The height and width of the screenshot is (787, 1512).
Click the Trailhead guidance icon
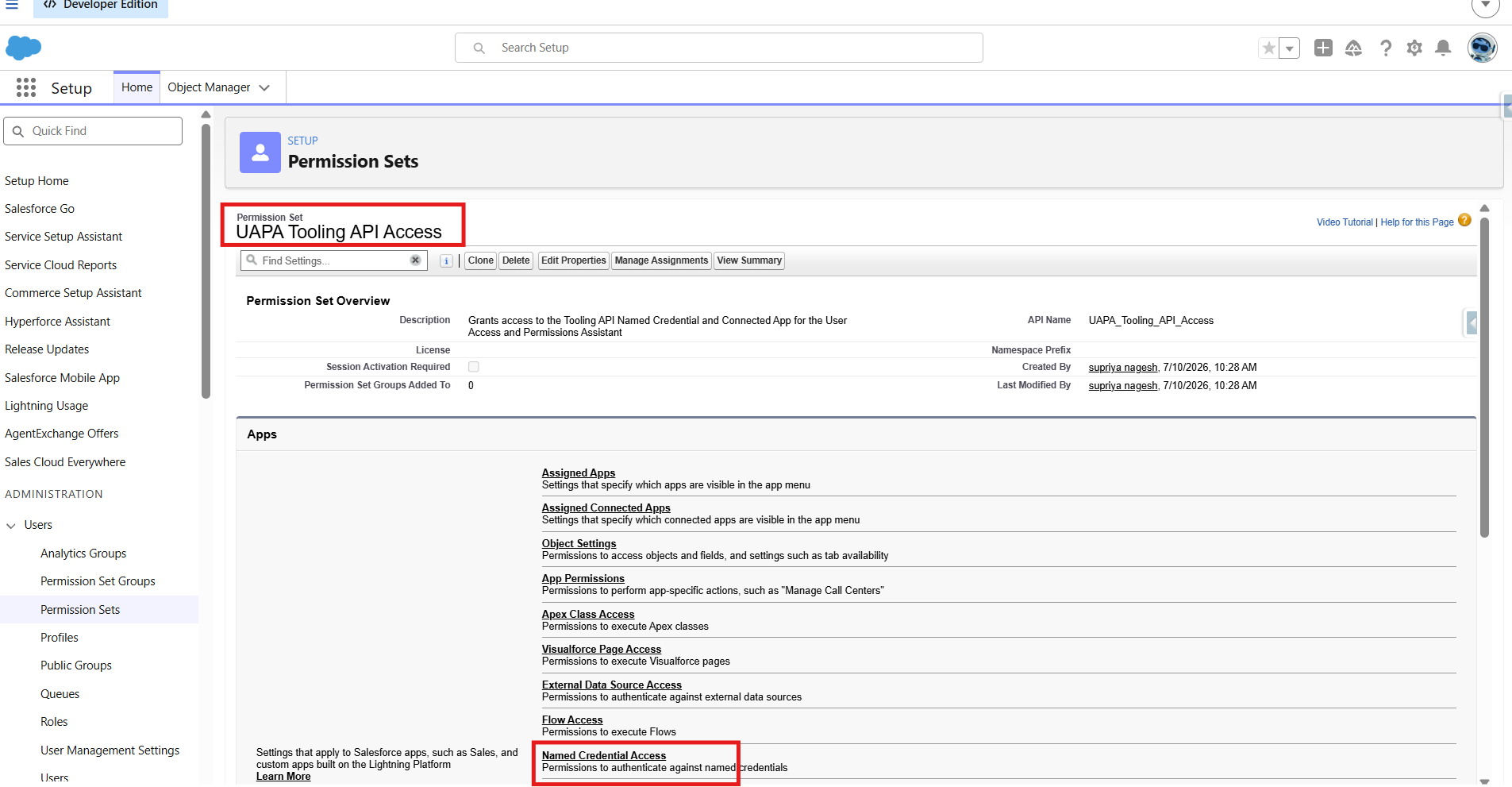(x=1353, y=48)
